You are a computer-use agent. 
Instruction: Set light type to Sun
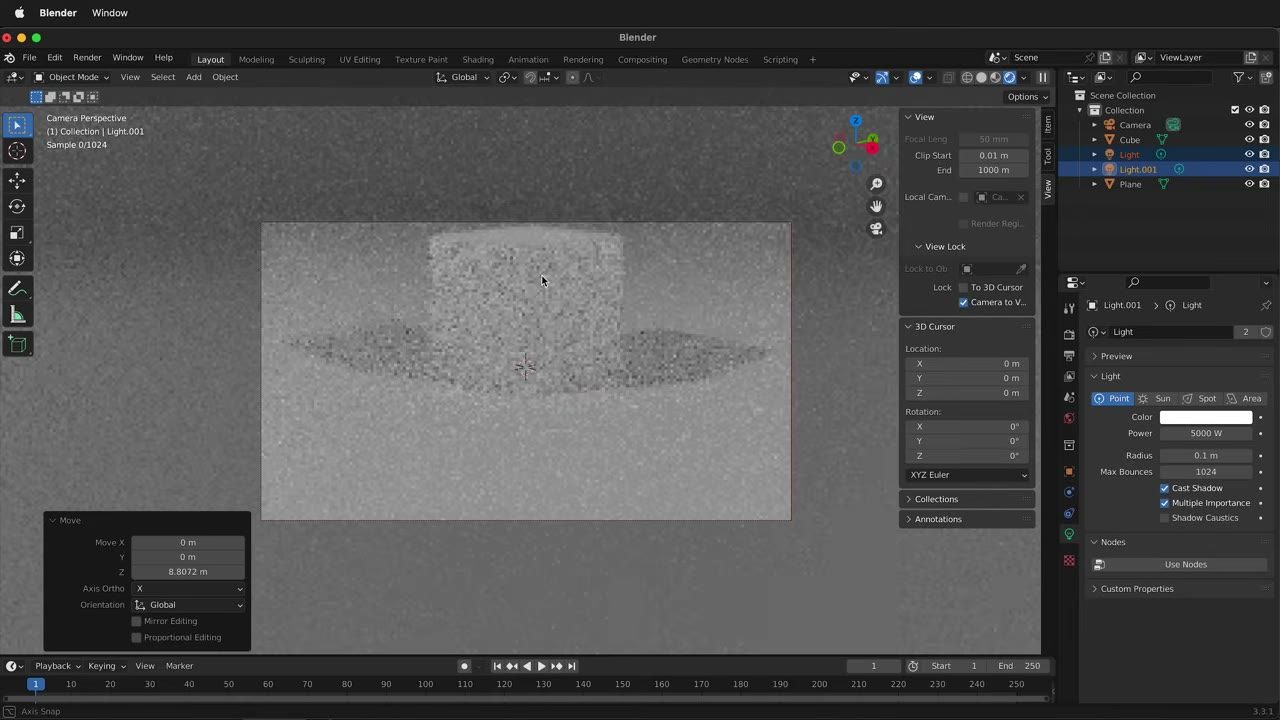click(1155, 398)
